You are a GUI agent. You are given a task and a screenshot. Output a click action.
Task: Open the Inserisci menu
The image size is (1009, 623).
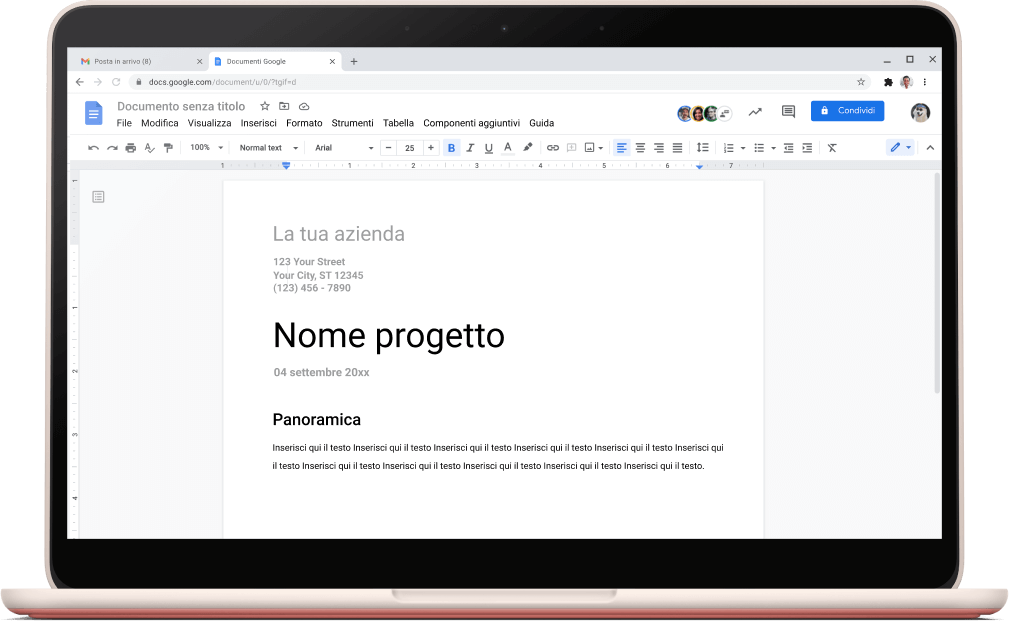pos(258,123)
